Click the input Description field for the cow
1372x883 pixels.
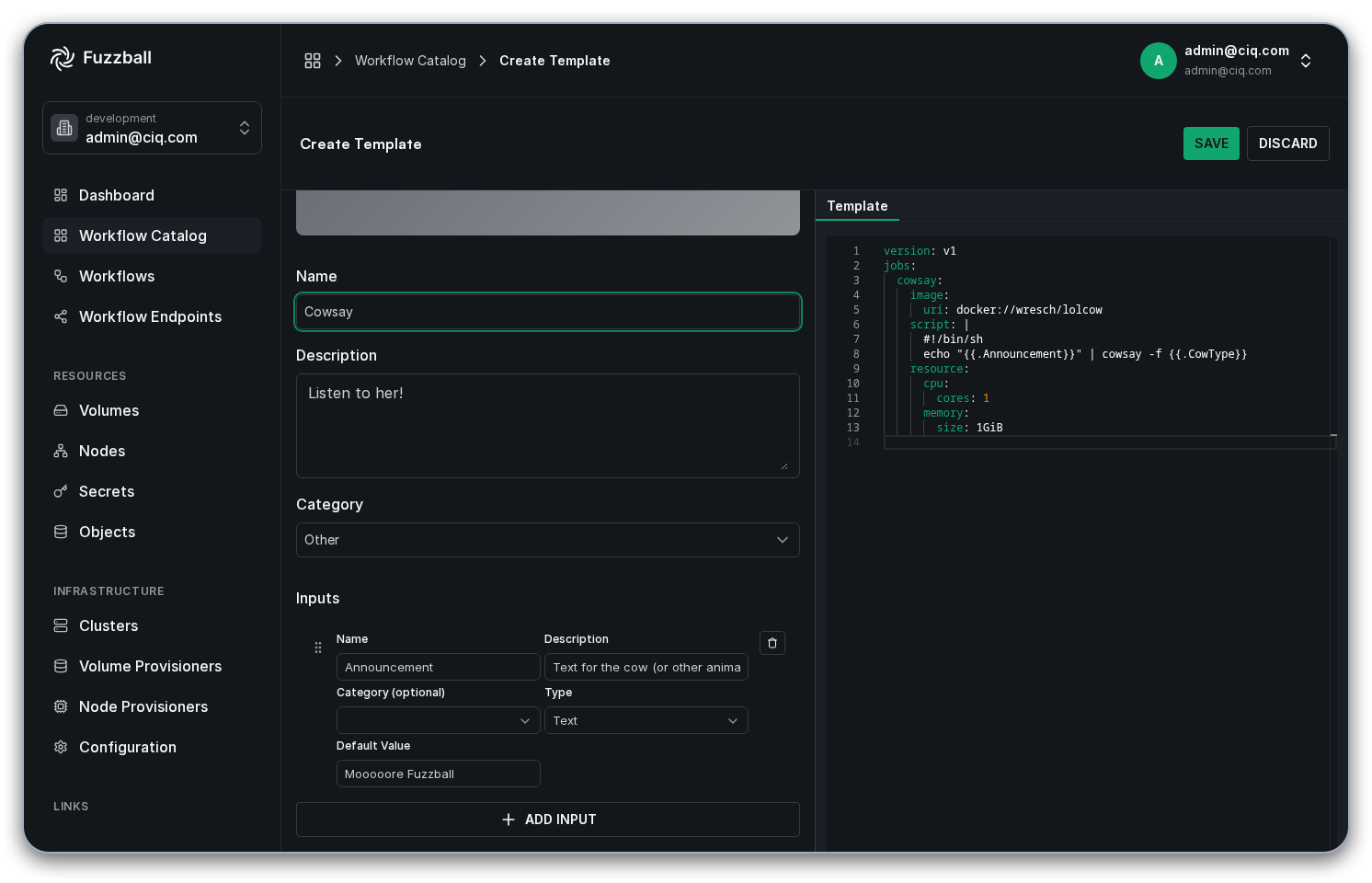coord(646,667)
